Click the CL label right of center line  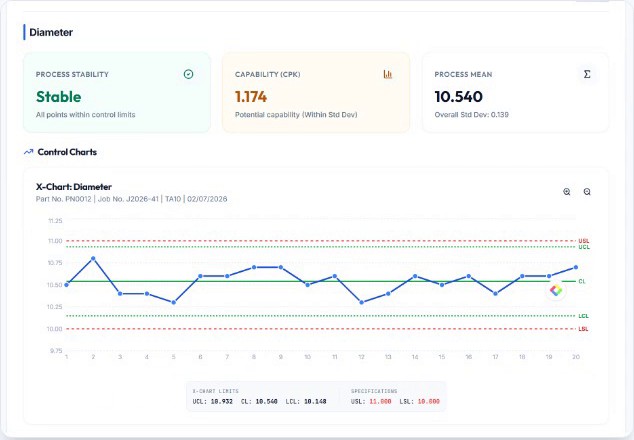(x=582, y=281)
